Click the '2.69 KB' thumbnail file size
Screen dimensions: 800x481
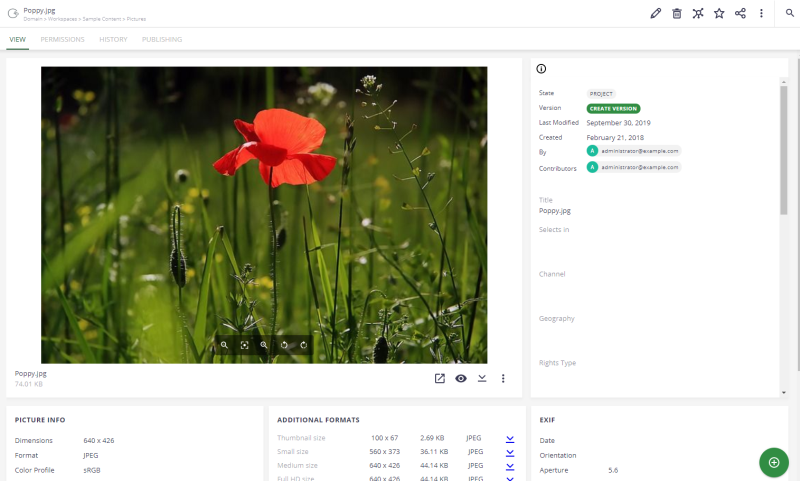click(x=432, y=438)
